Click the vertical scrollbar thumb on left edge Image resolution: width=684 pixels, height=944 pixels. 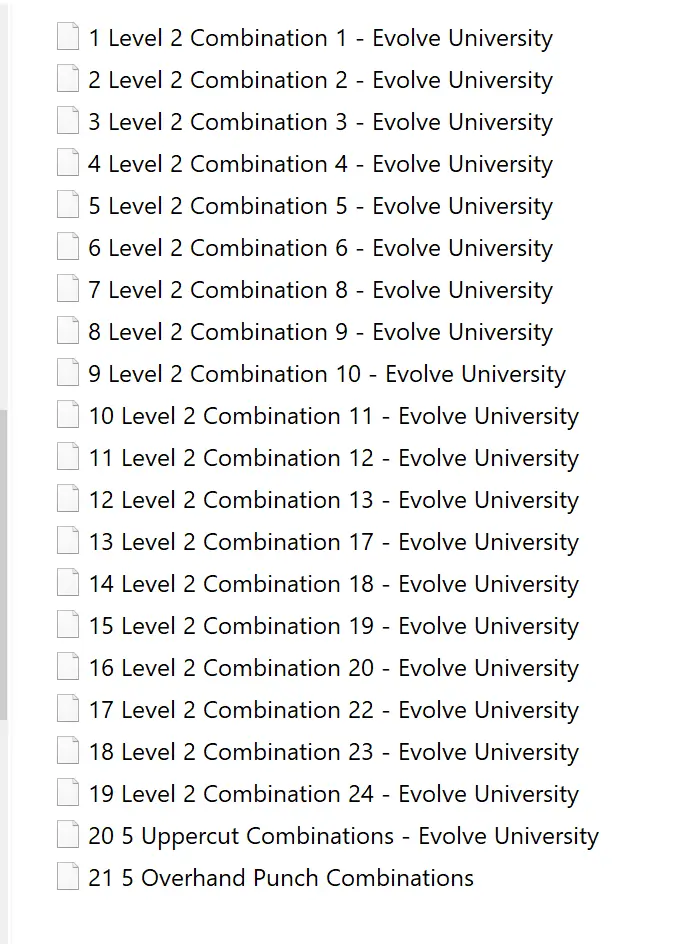pyautogui.click(x=3, y=565)
